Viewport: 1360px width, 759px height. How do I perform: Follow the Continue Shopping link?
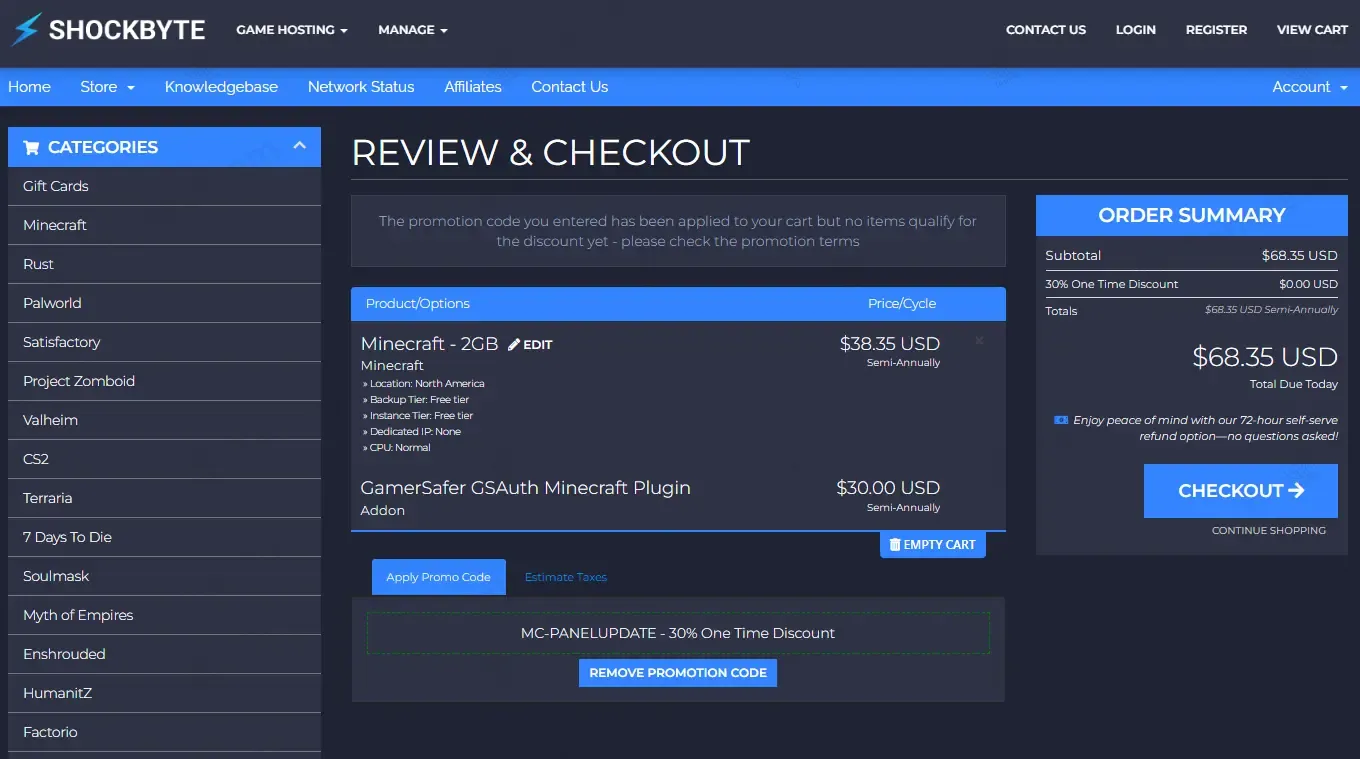[1268, 531]
